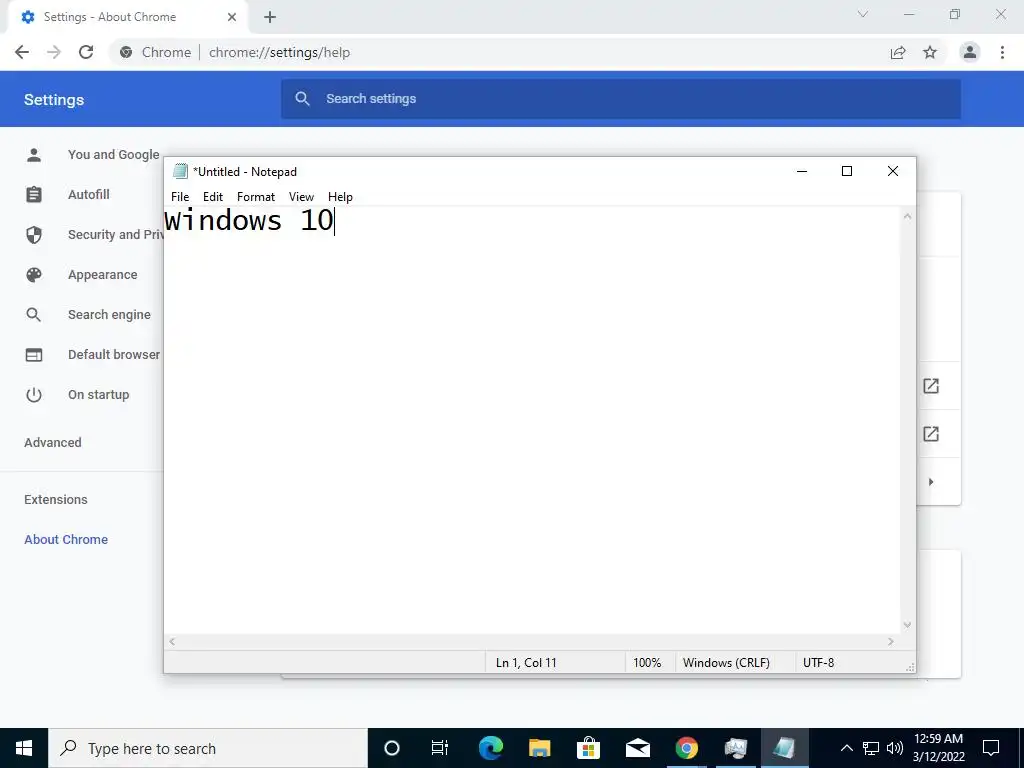Reload the Chrome page
The width and height of the screenshot is (1024, 768).
(86, 52)
